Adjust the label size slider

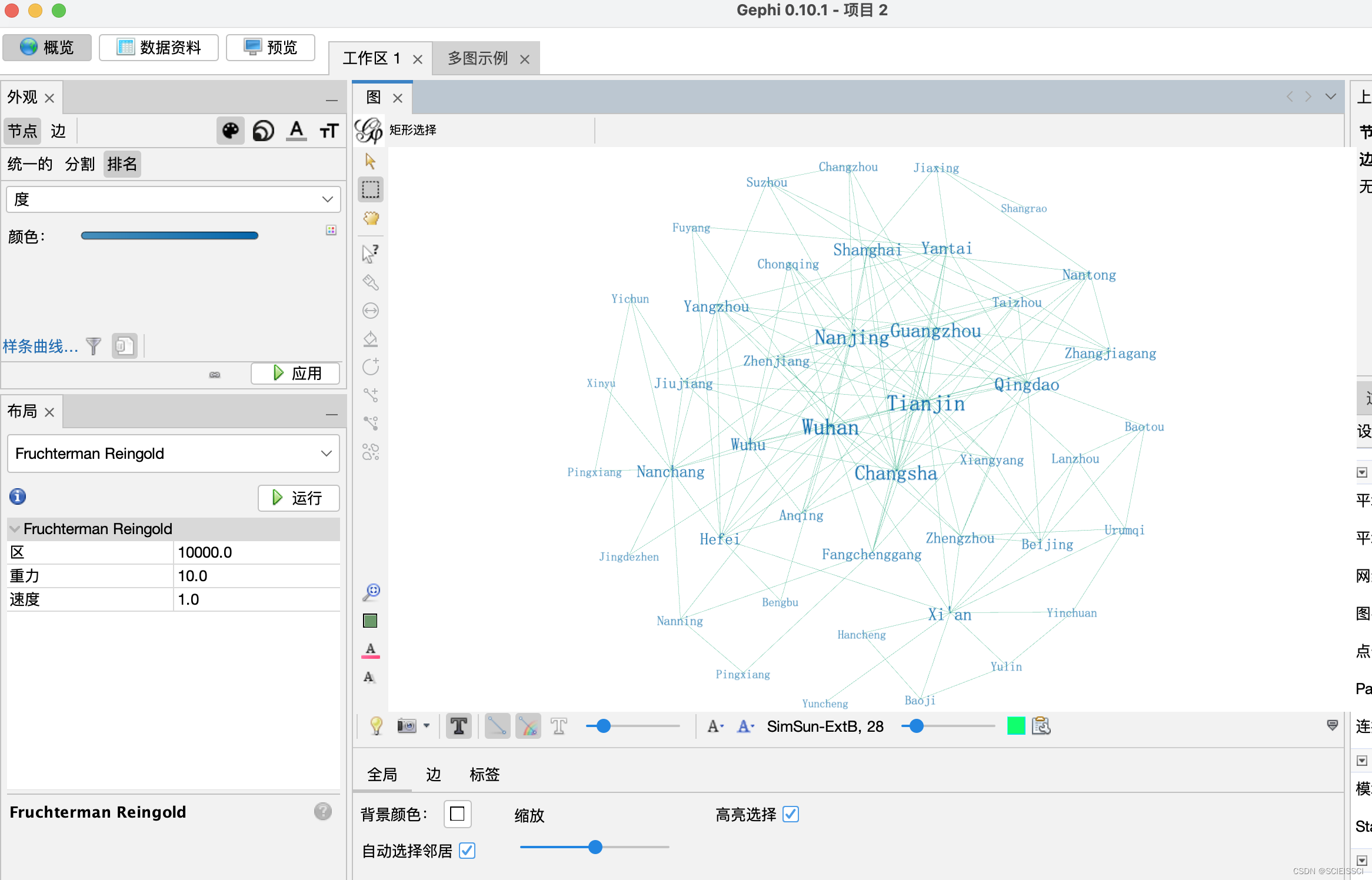pyautogui.click(x=916, y=726)
